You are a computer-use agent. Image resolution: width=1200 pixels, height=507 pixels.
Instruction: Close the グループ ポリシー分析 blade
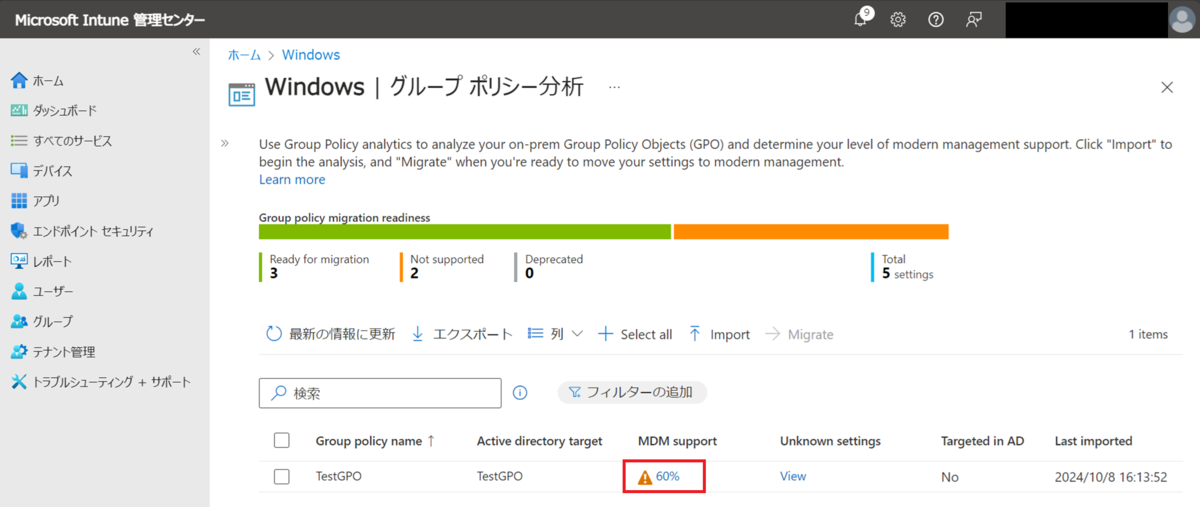coord(1167,87)
